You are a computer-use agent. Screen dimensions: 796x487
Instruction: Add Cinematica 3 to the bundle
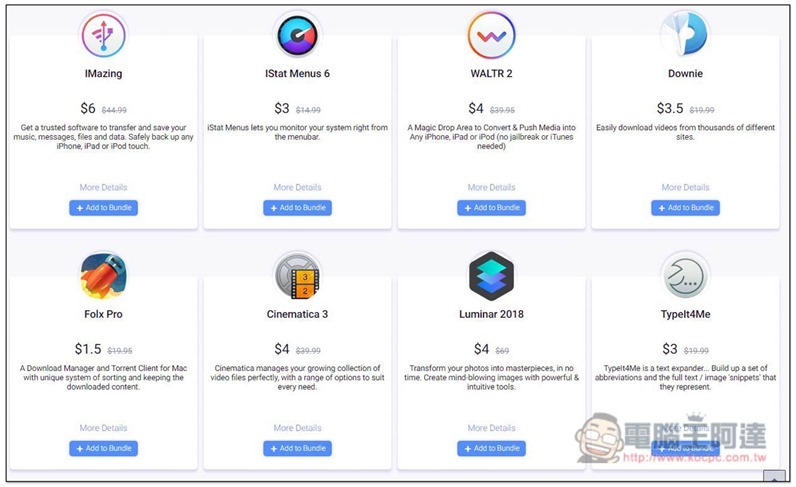[297, 448]
